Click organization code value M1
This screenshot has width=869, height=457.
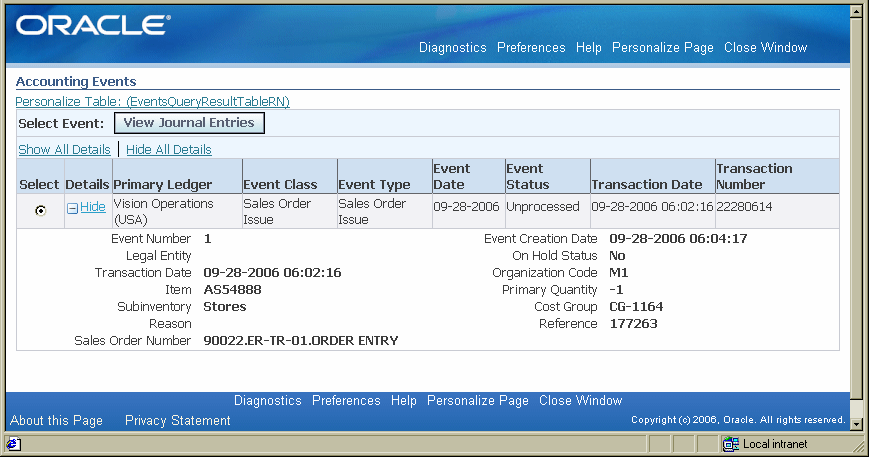618,273
